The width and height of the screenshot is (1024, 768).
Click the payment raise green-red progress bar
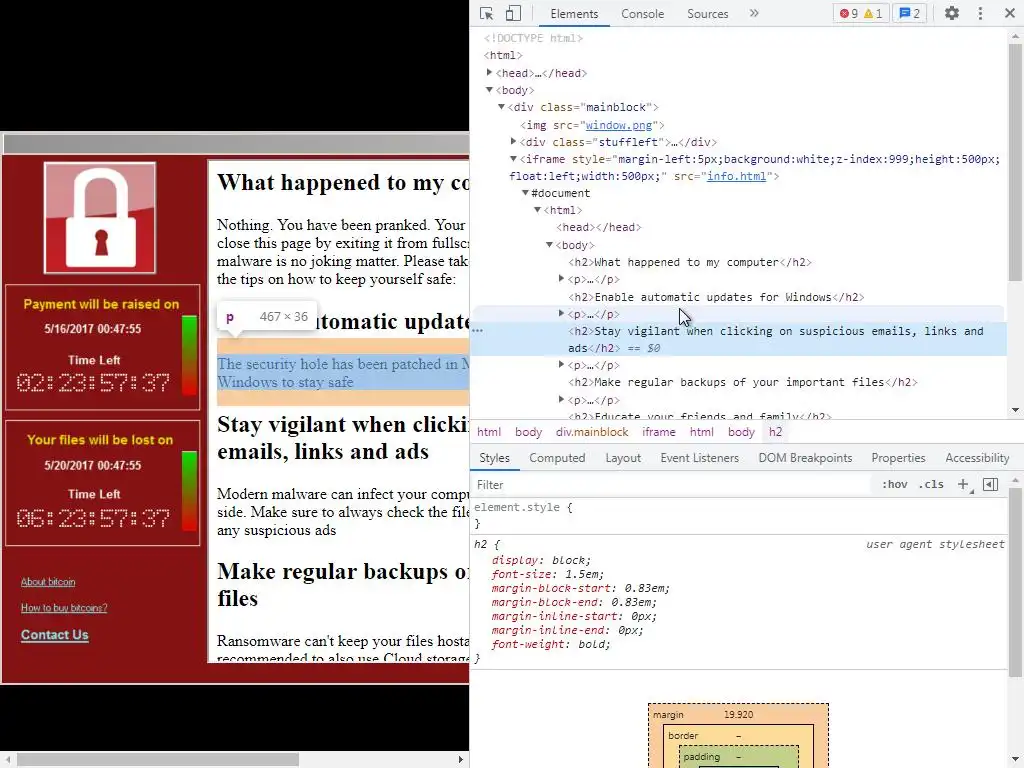(x=189, y=355)
